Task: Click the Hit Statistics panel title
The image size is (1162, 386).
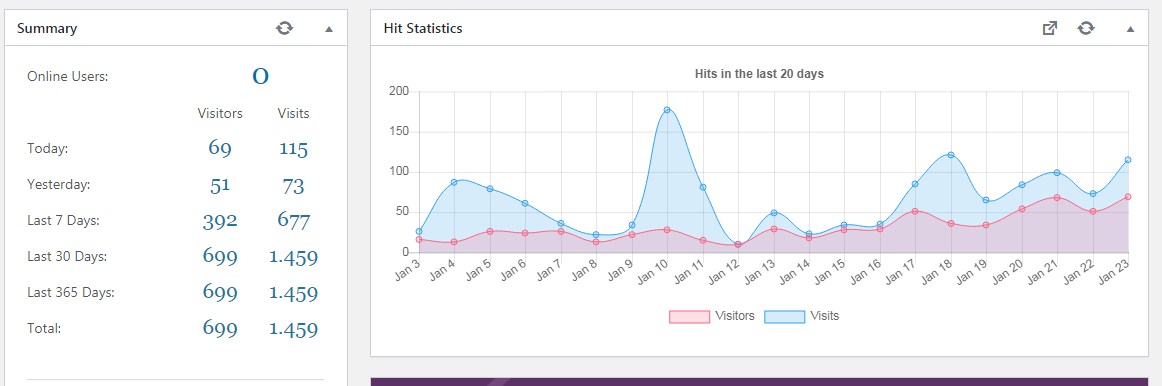Action: 423,29
